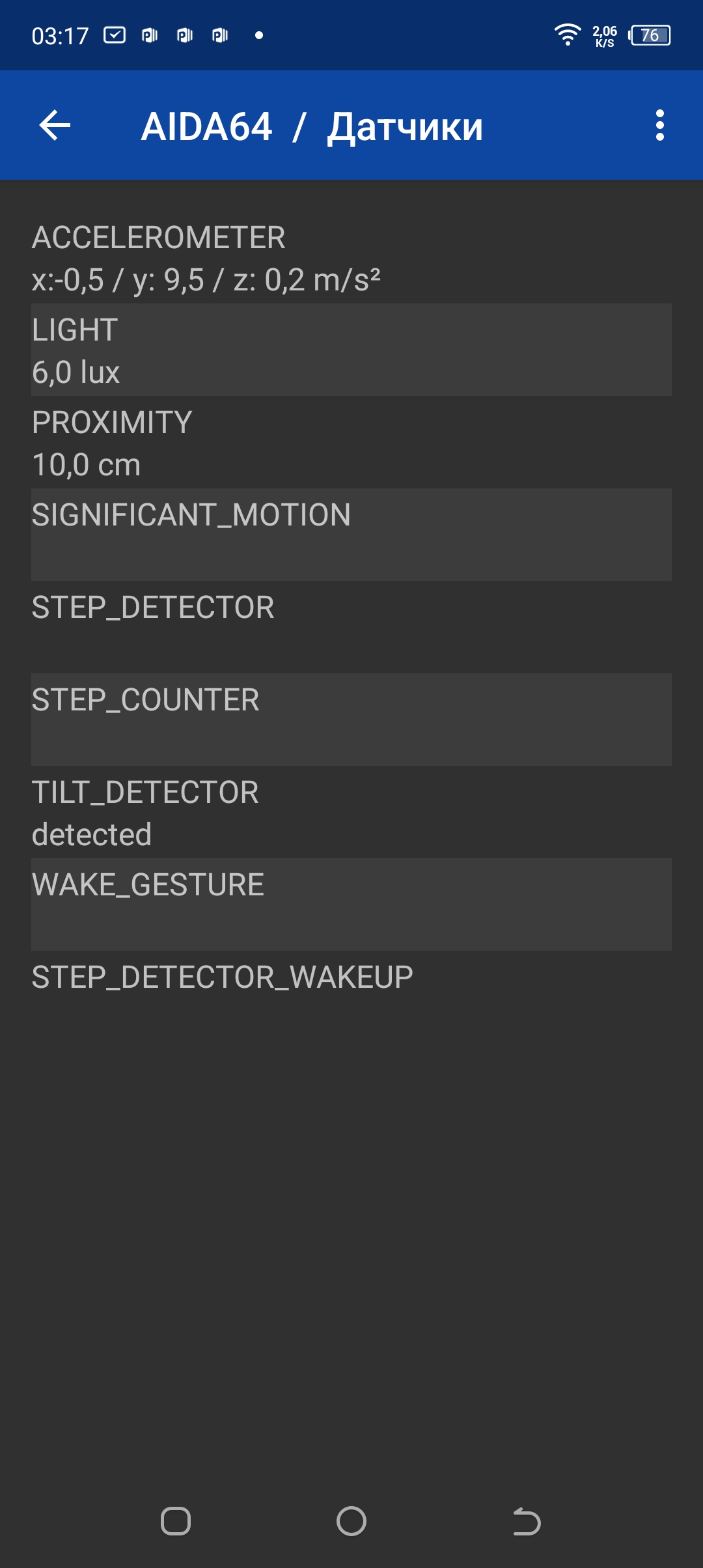Tap the PROXIMITY sensor entry
Image resolution: width=703 pixels, height=1568 pixels.
tap(351, 443)
